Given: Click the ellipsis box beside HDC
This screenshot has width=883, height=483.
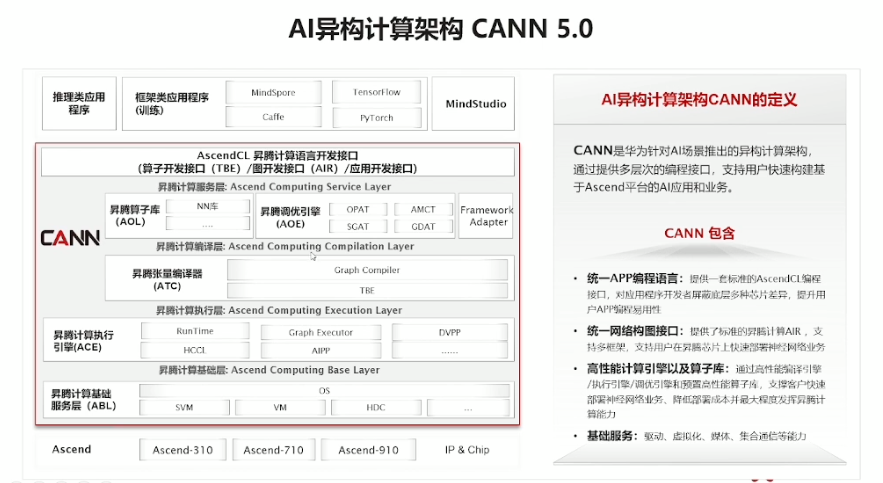Looking at the screenshot, I should coord(468,407).
